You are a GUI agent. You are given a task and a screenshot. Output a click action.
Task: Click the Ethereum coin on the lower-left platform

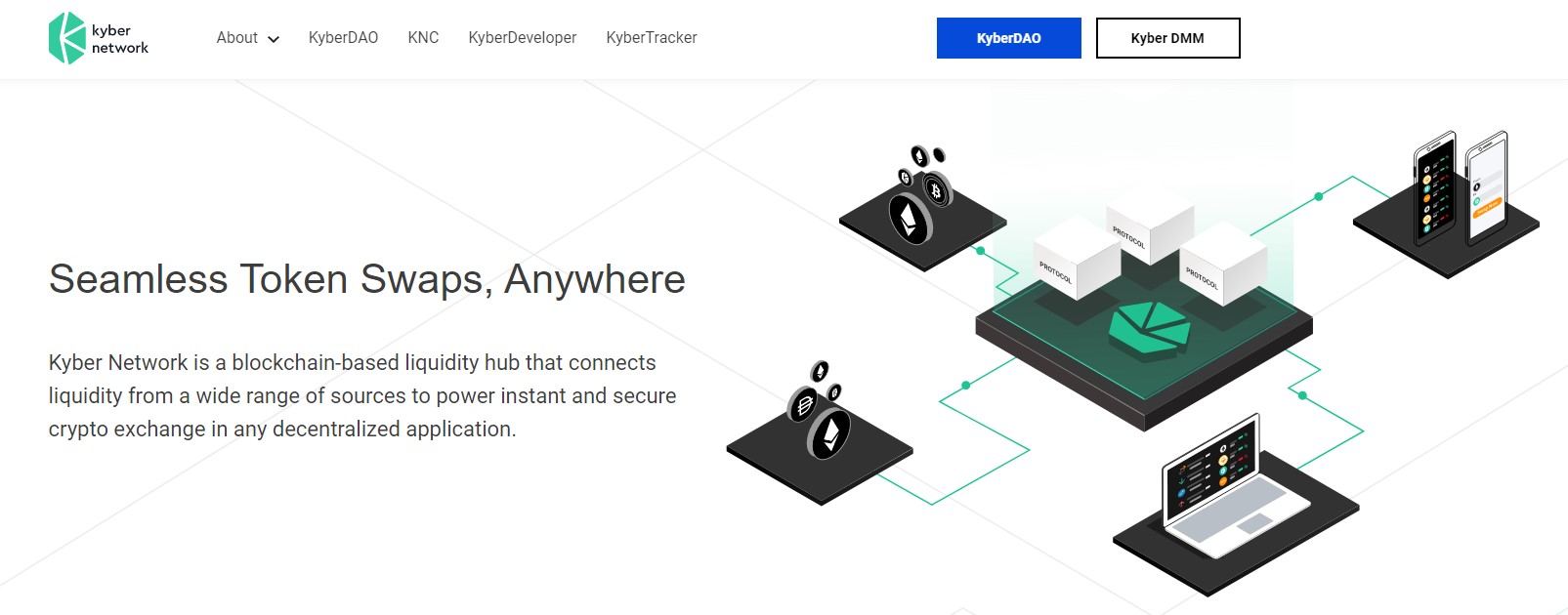pos(828,435)
